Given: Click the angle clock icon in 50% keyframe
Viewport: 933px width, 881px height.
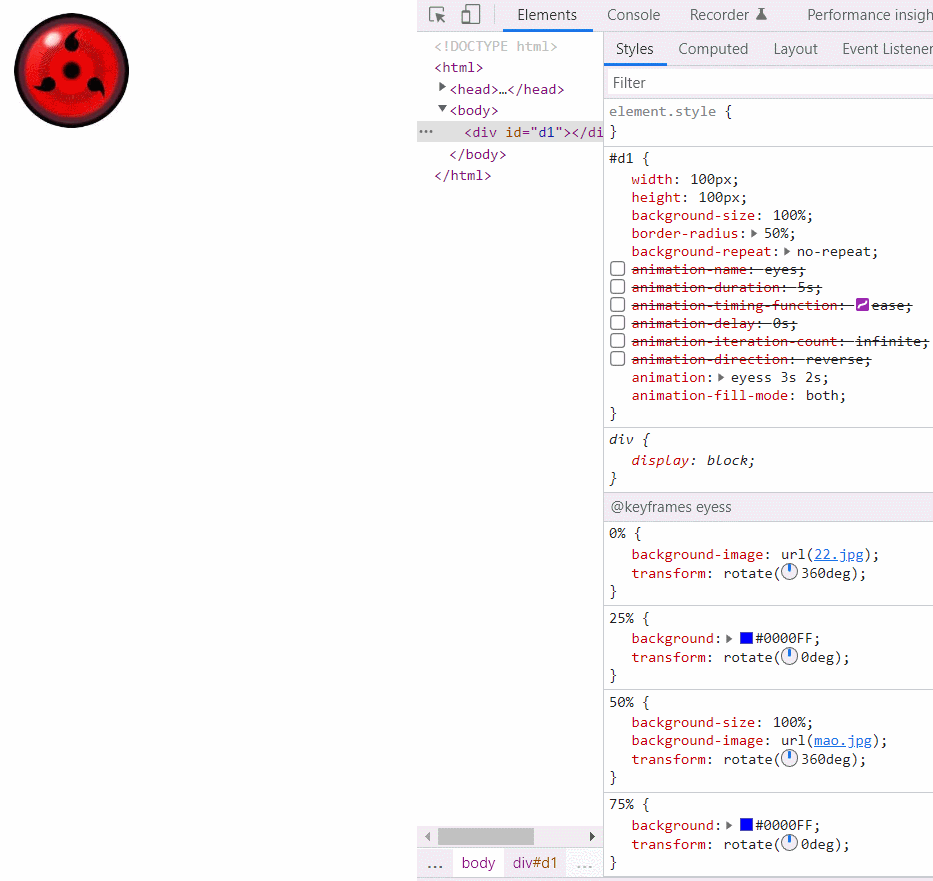Looking at the screenshot, I should point(789,758).
